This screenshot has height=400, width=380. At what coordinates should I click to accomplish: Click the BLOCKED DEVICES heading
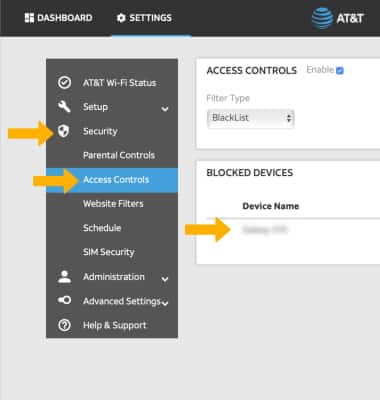click(250, 173)
